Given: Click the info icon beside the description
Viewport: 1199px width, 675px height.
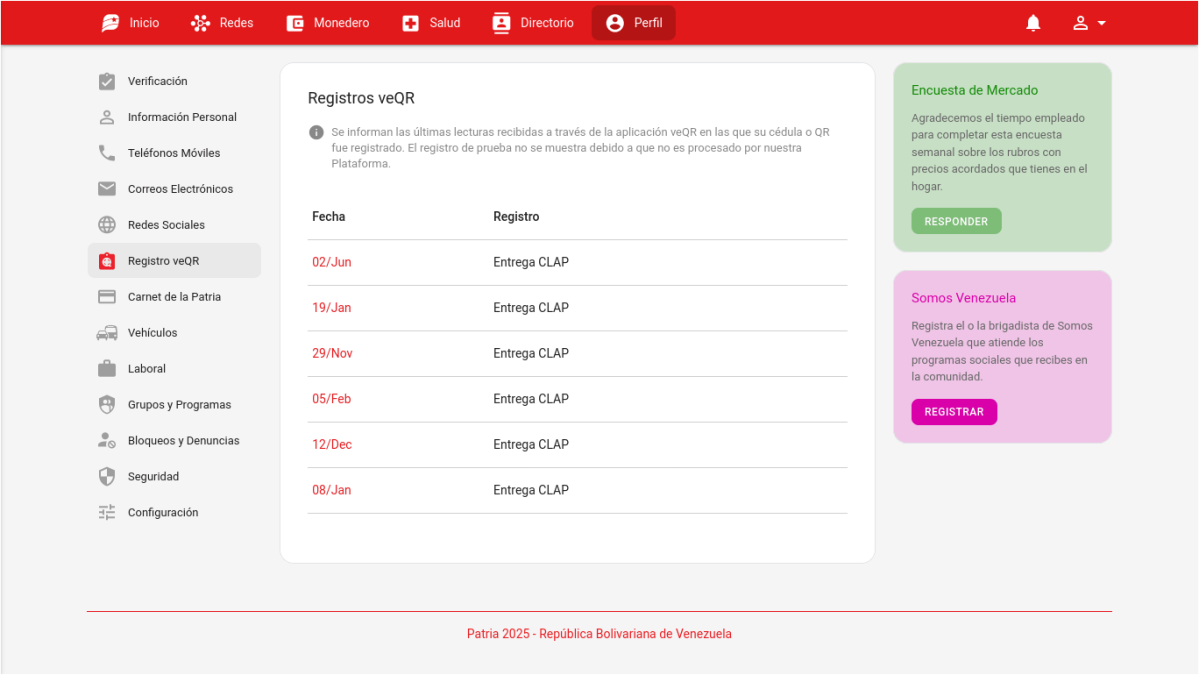Looking at the screenshot, I should click(316, 132).
